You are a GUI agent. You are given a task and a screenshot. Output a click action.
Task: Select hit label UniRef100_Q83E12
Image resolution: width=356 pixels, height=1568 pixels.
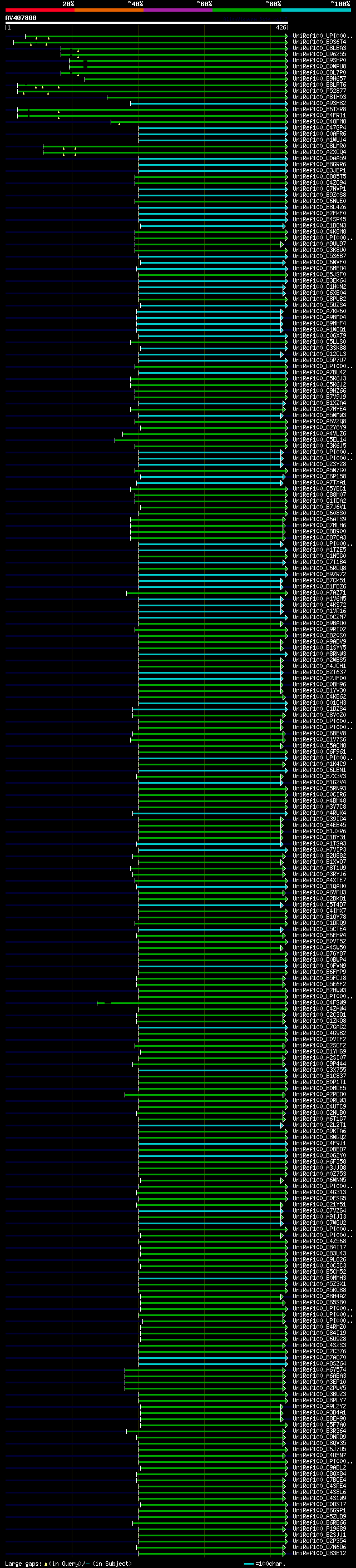click(x=319, y=1553)
